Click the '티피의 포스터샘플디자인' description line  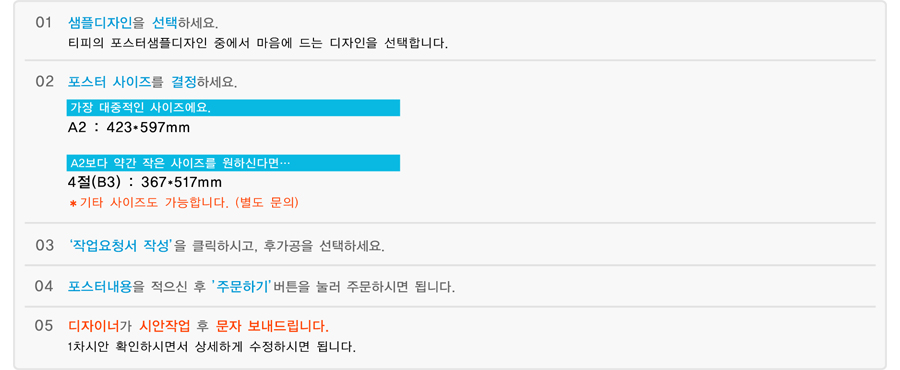(258, 43)
